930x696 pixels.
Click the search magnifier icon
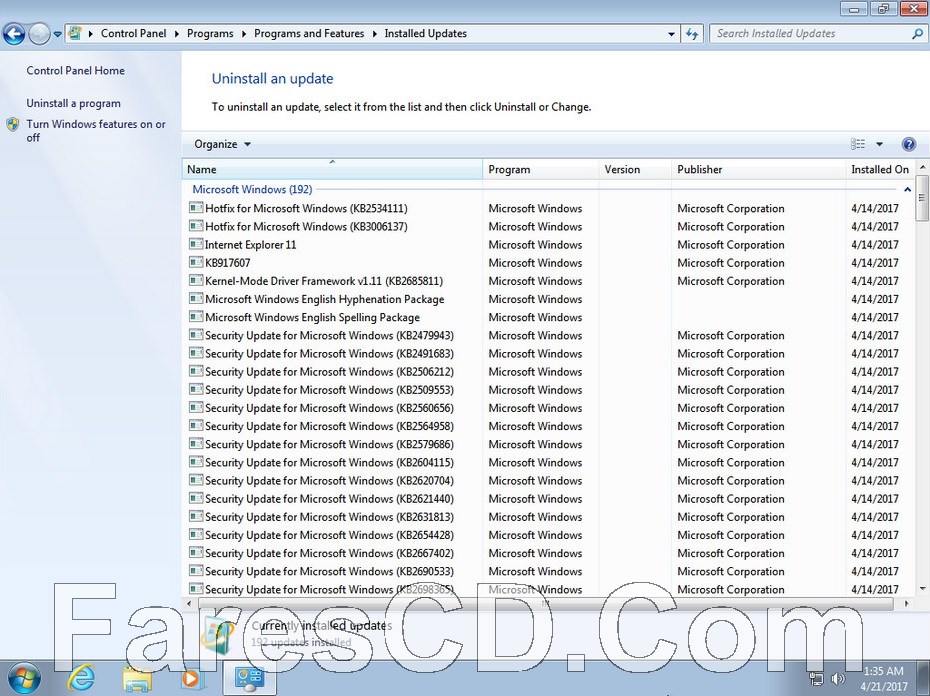pos(917,34)
